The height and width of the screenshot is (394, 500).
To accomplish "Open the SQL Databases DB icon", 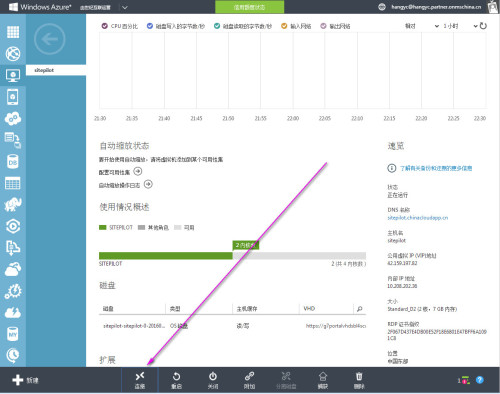I will pyautogui.click(x=13, y=162).
